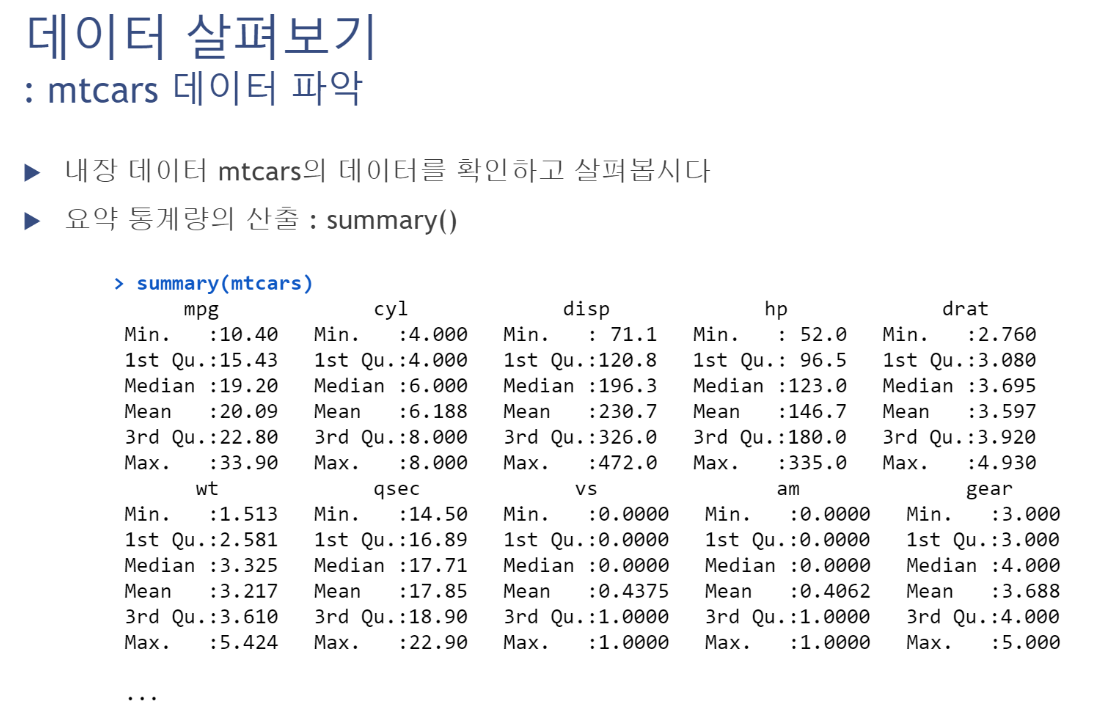The width and height of the screenshot is (1119, 724).
Task: Click the command 'summary(mtcars)'
Action: pyautogui.click(x=225, y=283)
